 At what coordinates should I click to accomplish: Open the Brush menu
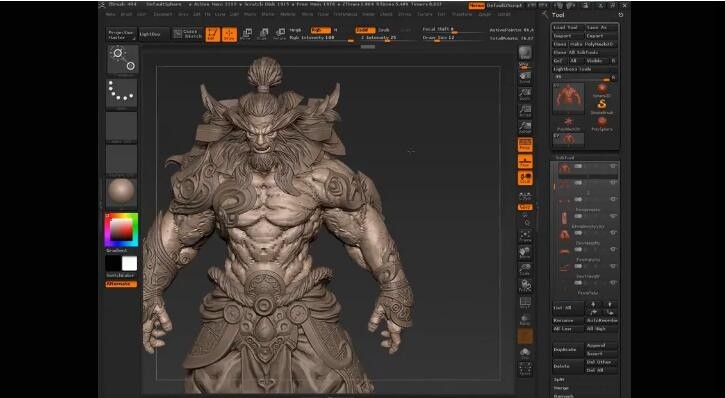(126, 14)
